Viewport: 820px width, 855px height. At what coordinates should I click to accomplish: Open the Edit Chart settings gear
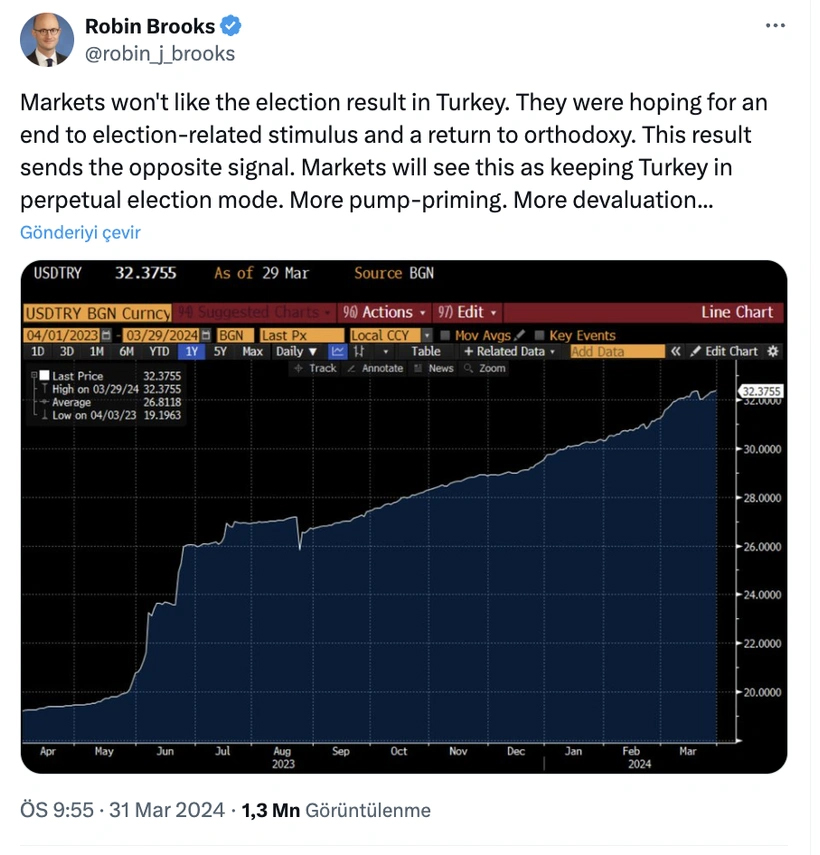click(770, 352)
